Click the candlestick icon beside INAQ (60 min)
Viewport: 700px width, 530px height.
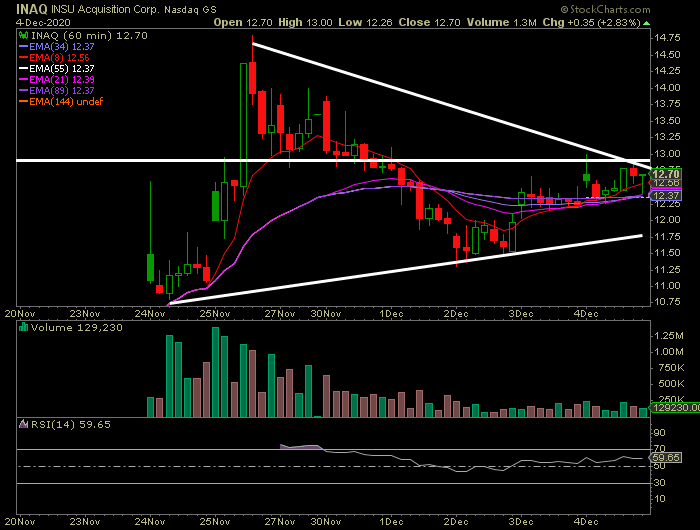coord(23,36)
